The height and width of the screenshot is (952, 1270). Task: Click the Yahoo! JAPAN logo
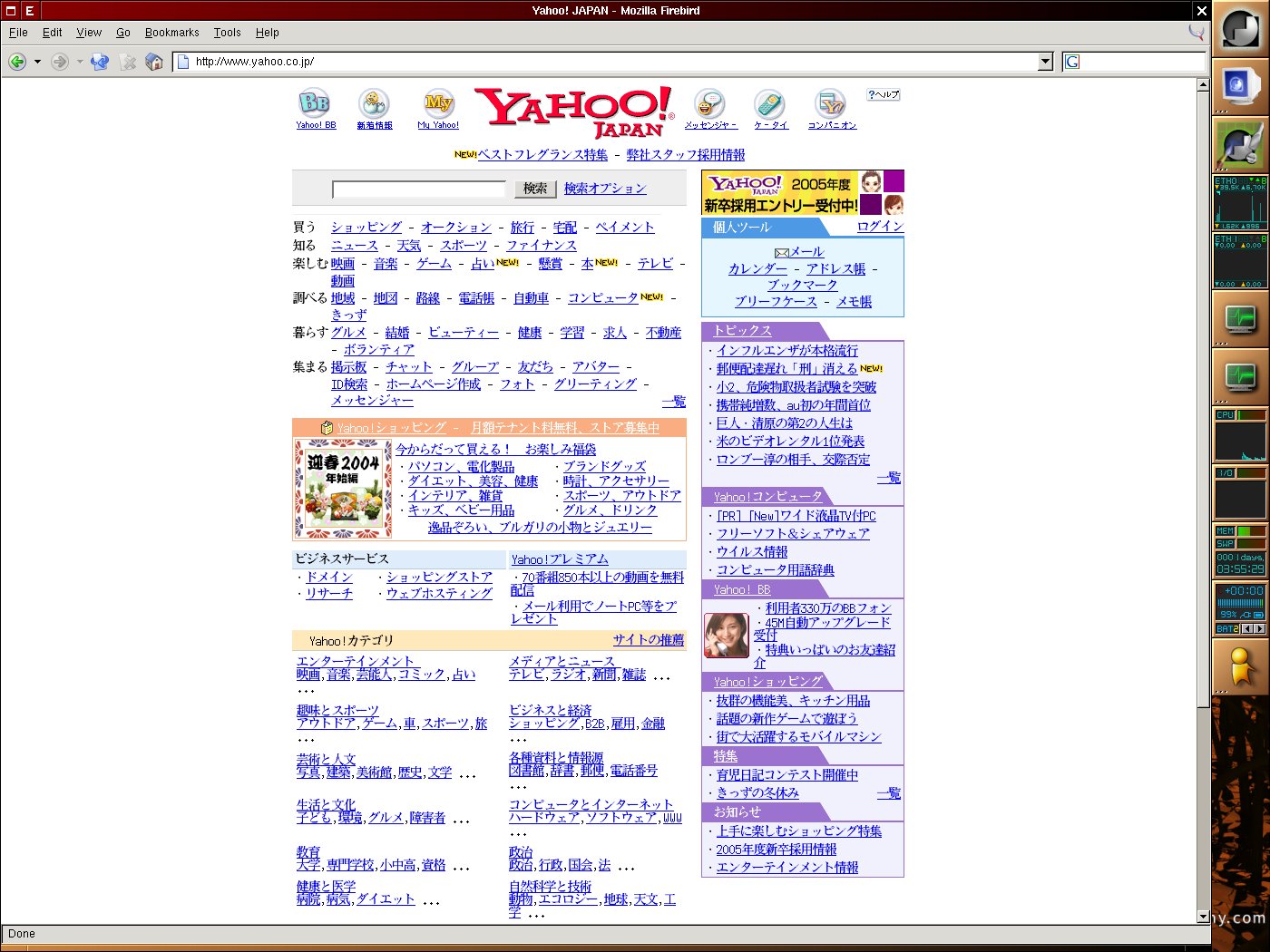[x=574, y=112]
